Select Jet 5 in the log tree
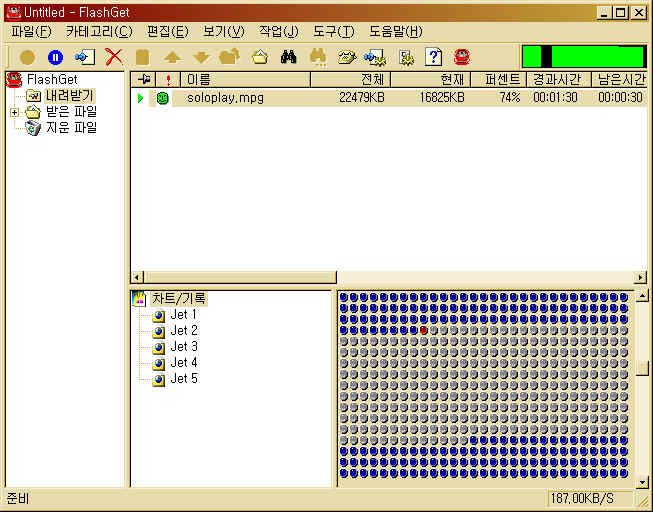Viewport: 653px width, 512px height. click(184, 379)
